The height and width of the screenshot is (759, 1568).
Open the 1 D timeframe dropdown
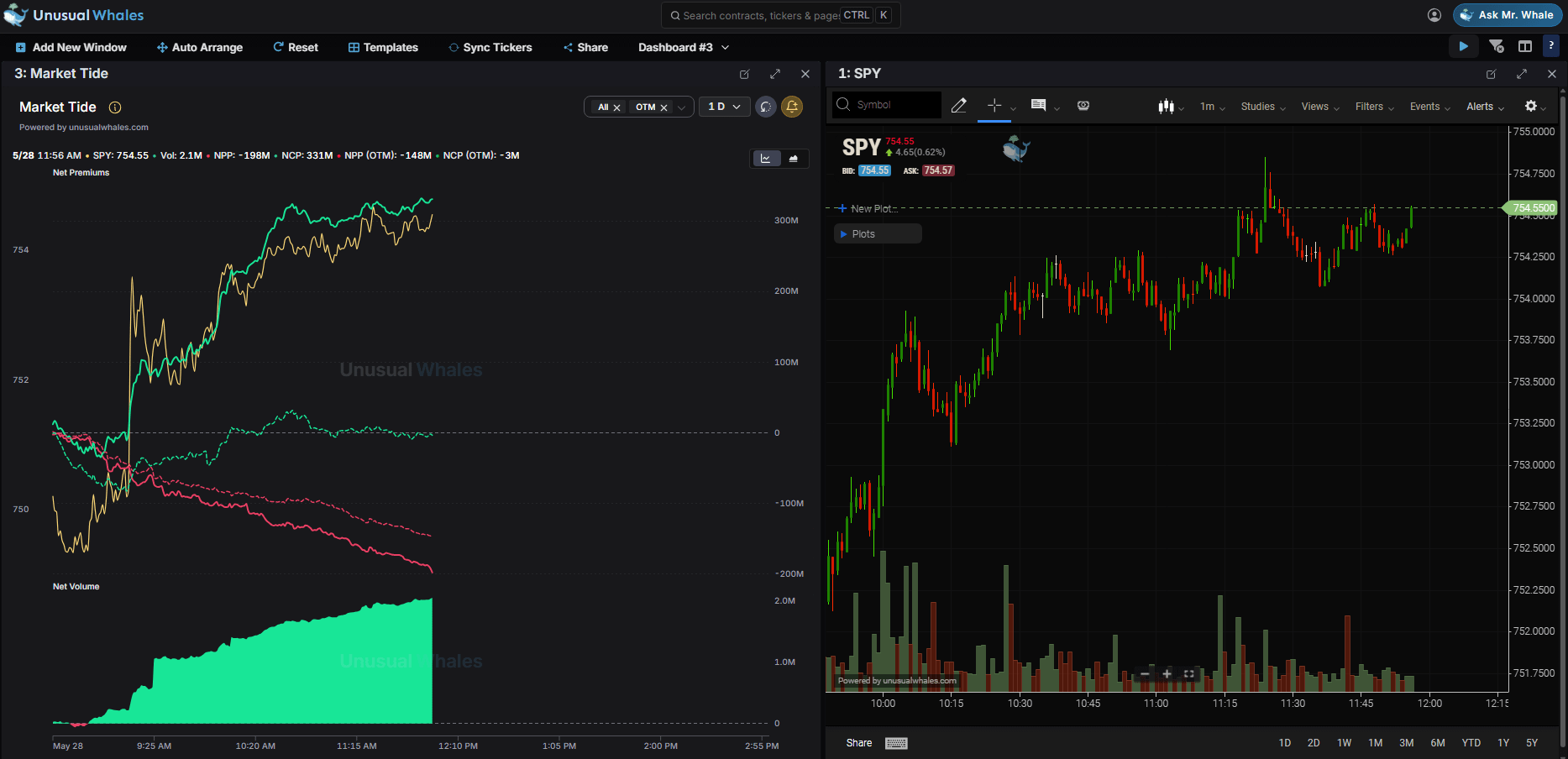click(724, 107)
